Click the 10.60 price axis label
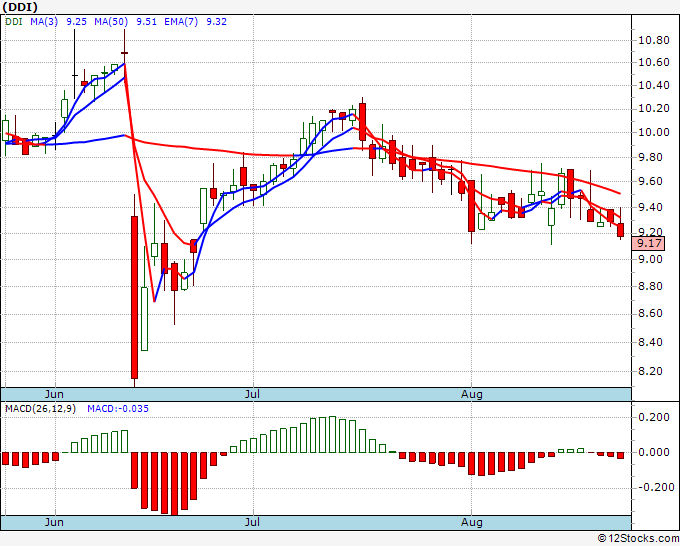This screenshot has width=680, height=546. [654, 62]
